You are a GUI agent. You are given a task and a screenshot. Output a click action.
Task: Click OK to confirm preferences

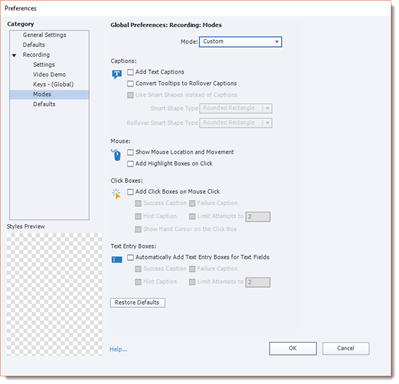click(x=293, y=348)
